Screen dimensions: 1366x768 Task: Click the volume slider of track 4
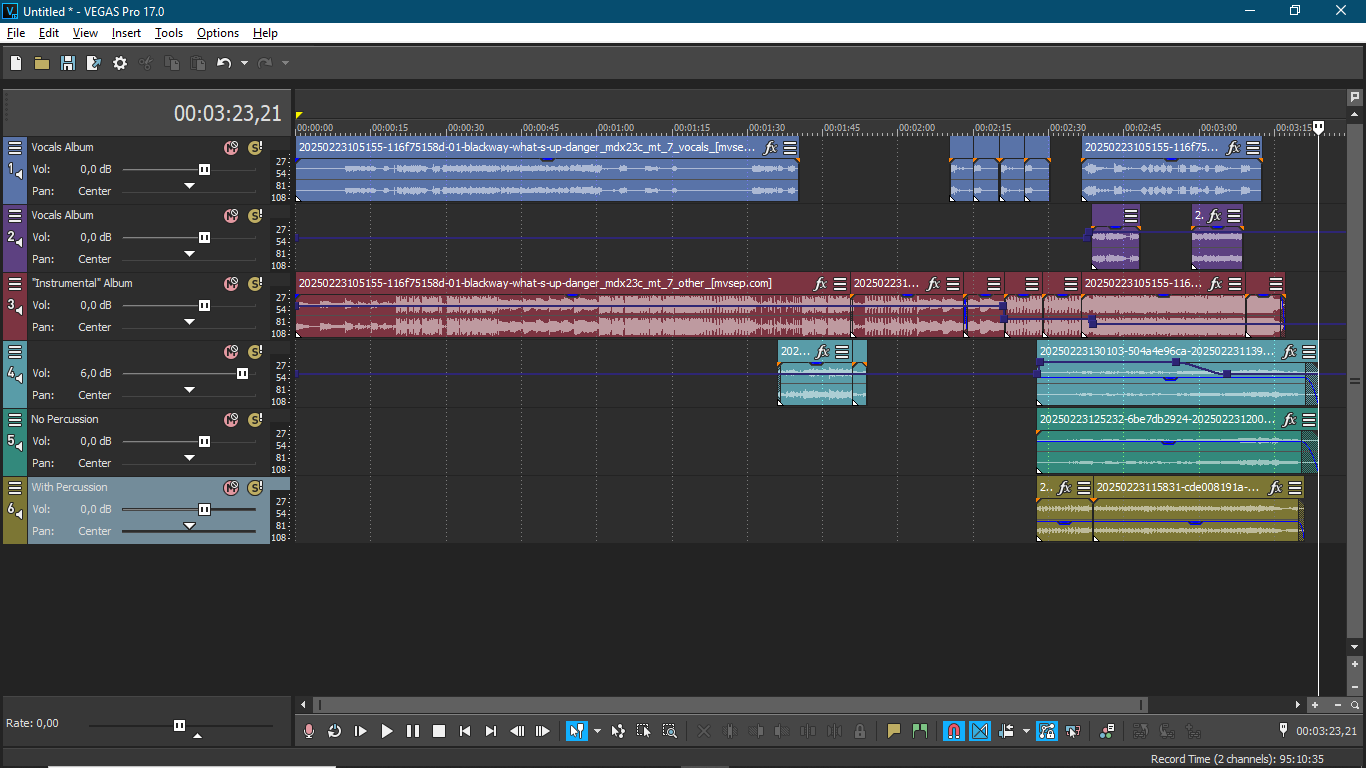click(189, 373)
